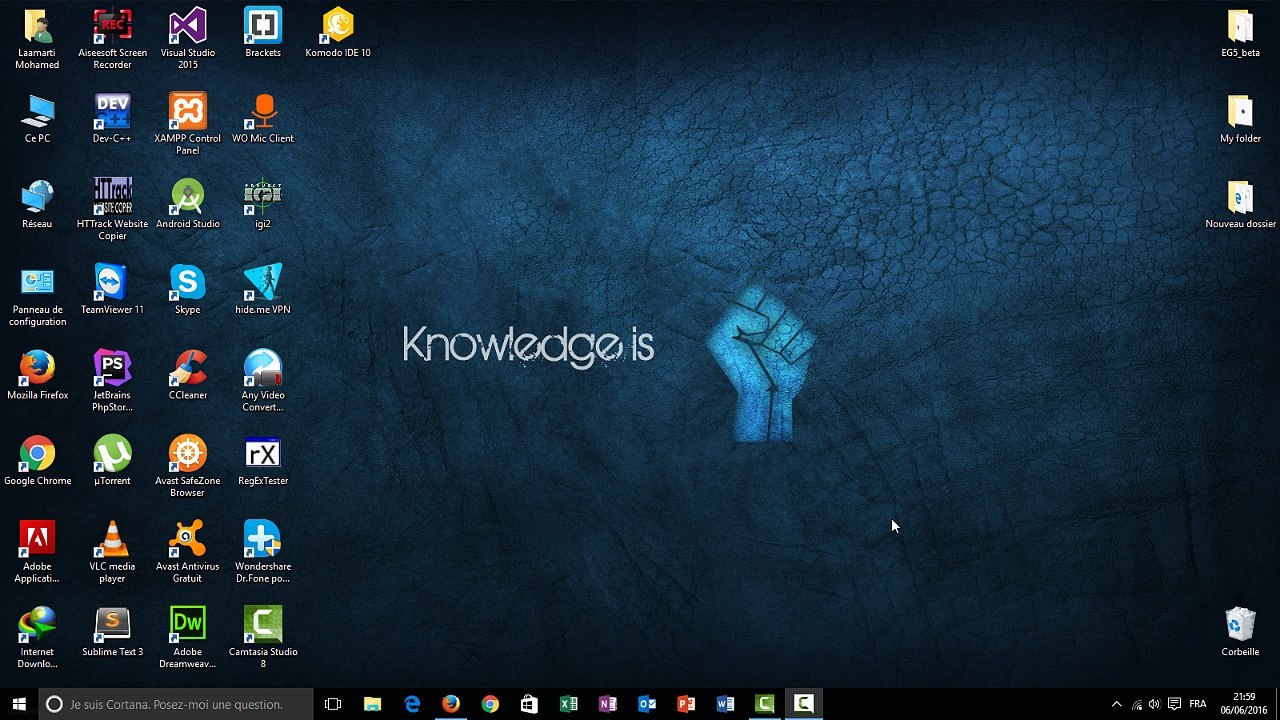Select the Camtasia Studio 8 shortcut
This screenshot has height=720, width=1280.
pyautogui.click(x=263, y=637)
